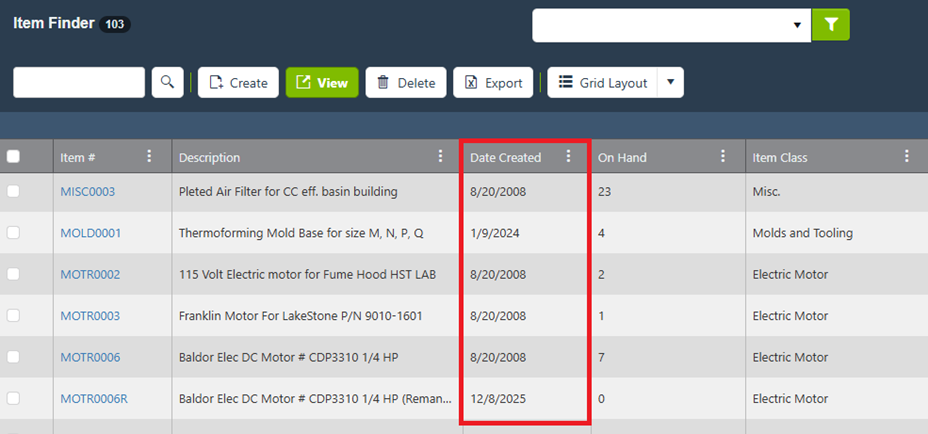
Task: Select 'Franklin Motor For LakeStone P/N 9010-1601'
Action: point(301,316)
